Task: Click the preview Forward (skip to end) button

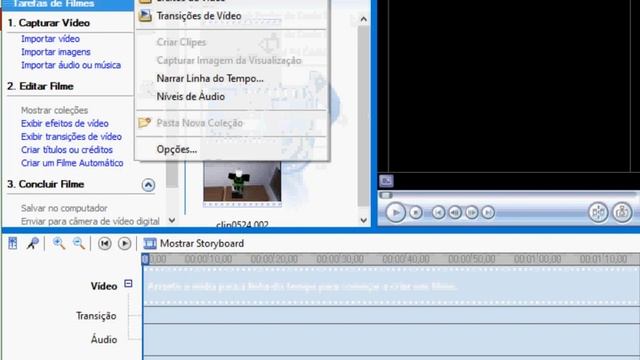Action: pos(488,212)
